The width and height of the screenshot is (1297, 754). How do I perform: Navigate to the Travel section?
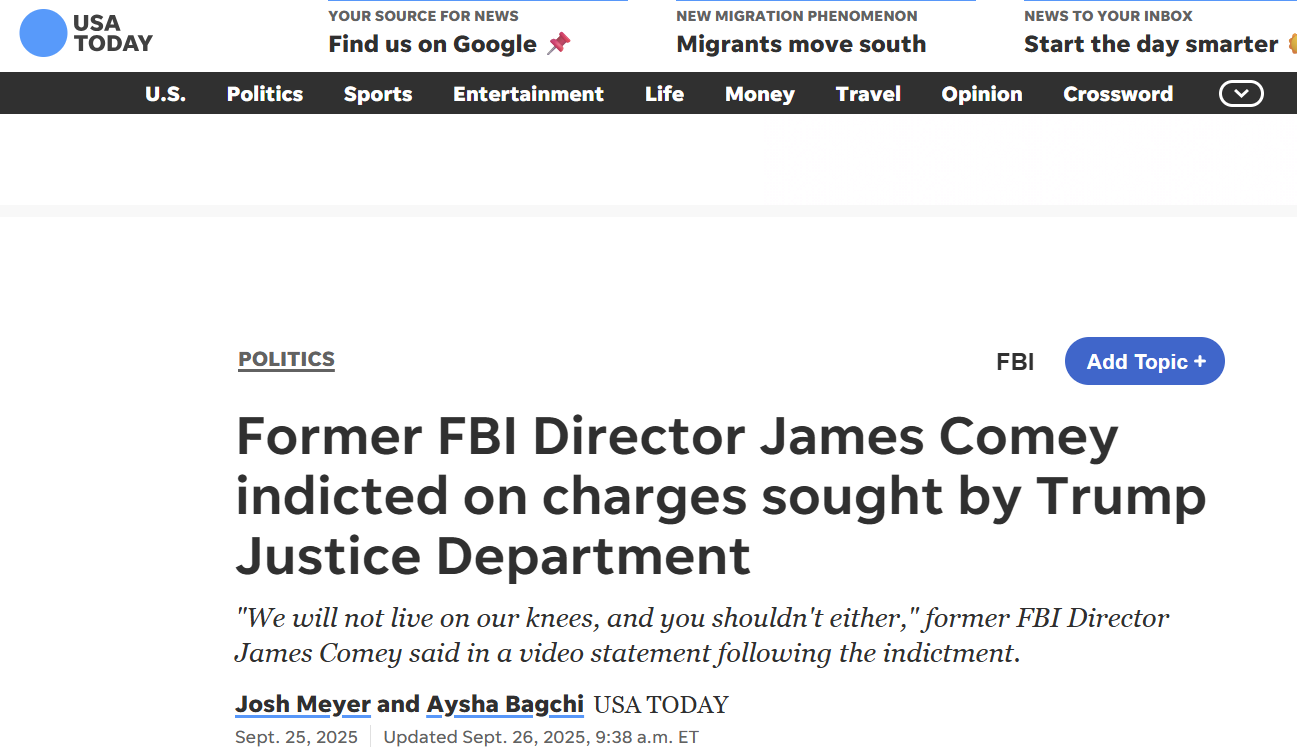click(x=868, y=94)
